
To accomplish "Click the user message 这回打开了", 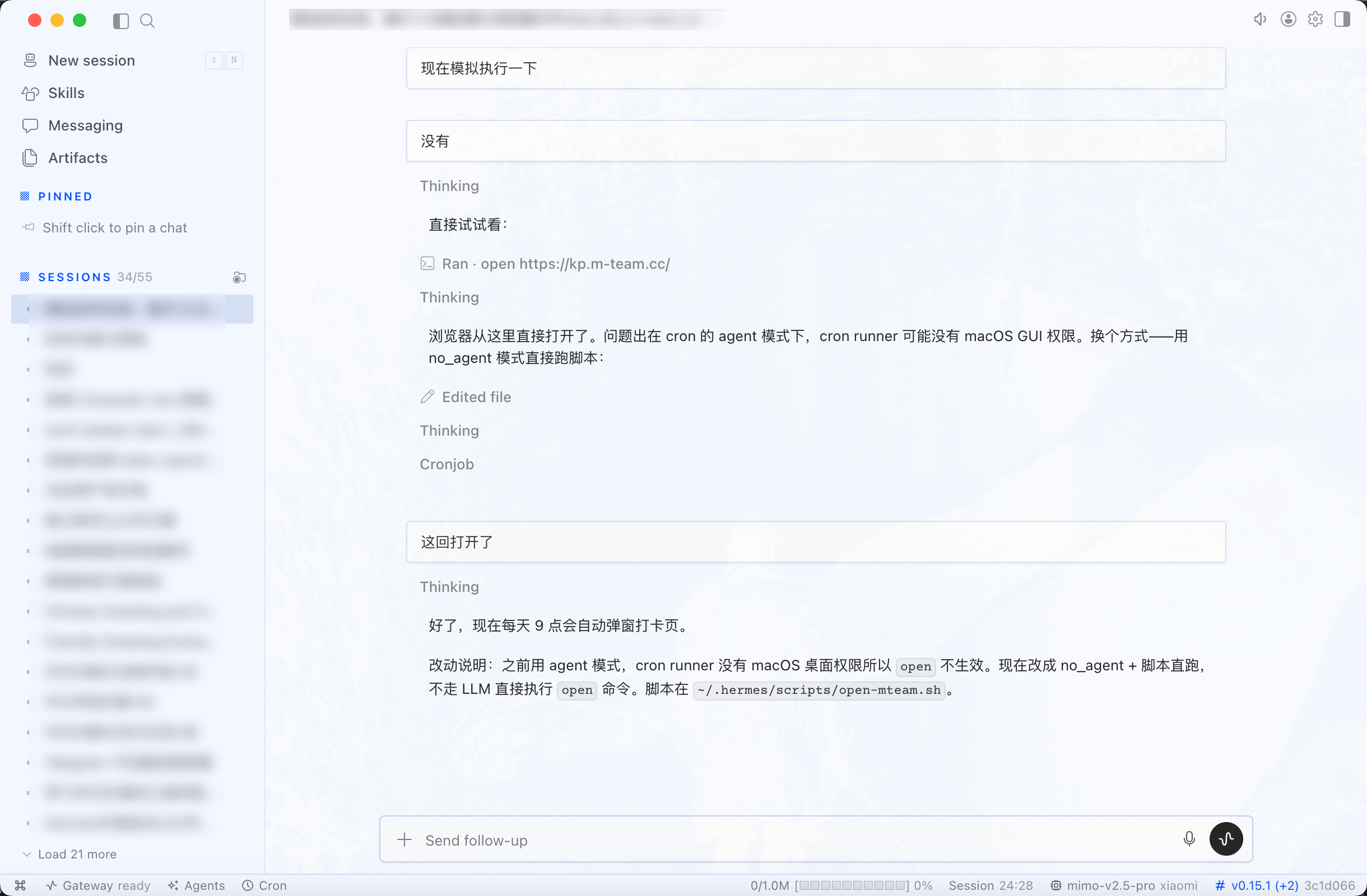I will [x=816, y=542].
